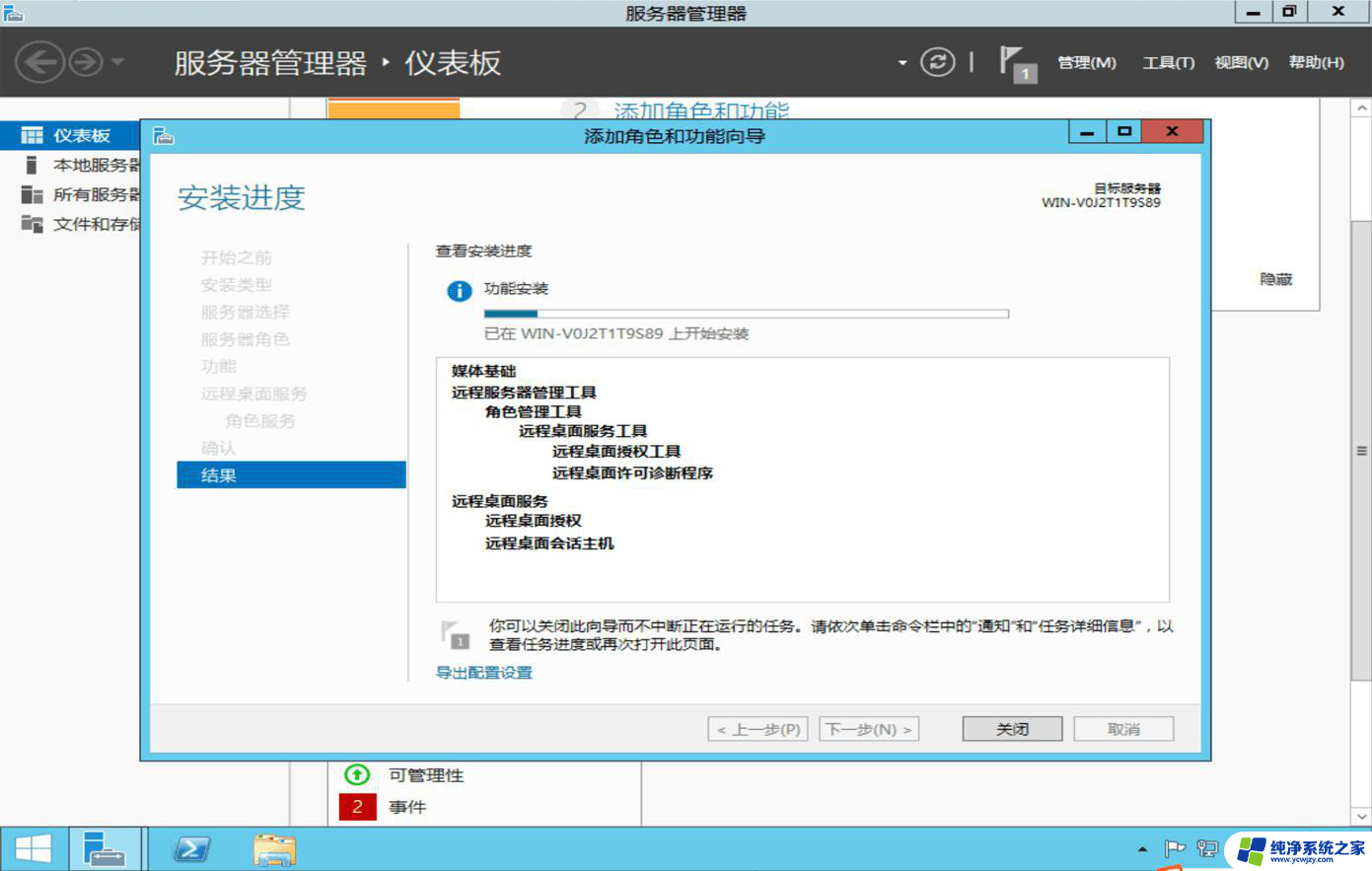The image size is (1372, 871).
Task: Click the green 可管理性 status icon
Action: coord(357,775)
